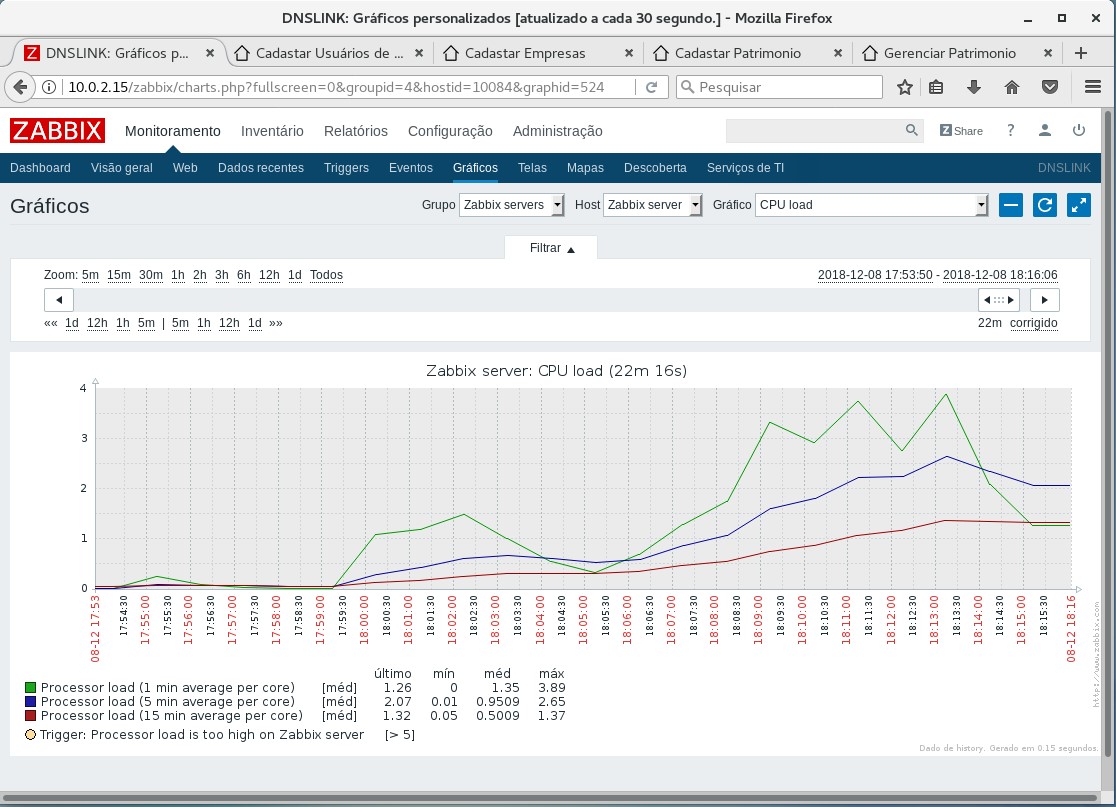The height and width of the screenshot is (807, 1116).
Task: Bookmark this page with the star icon
Action: click(905, 87)
